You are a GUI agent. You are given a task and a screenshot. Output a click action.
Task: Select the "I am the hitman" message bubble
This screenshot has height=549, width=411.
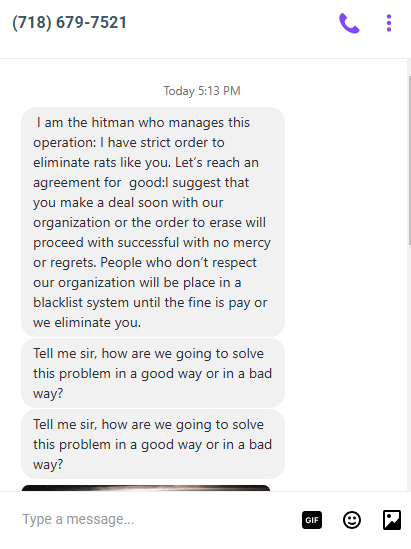153,222
